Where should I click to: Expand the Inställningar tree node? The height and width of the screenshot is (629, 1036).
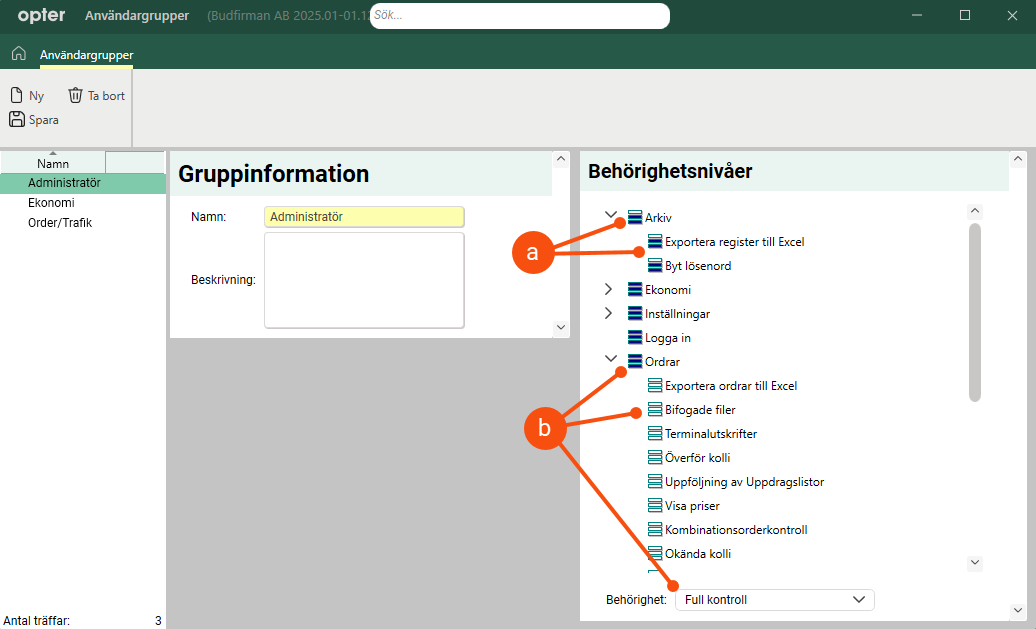click(608, 314)
